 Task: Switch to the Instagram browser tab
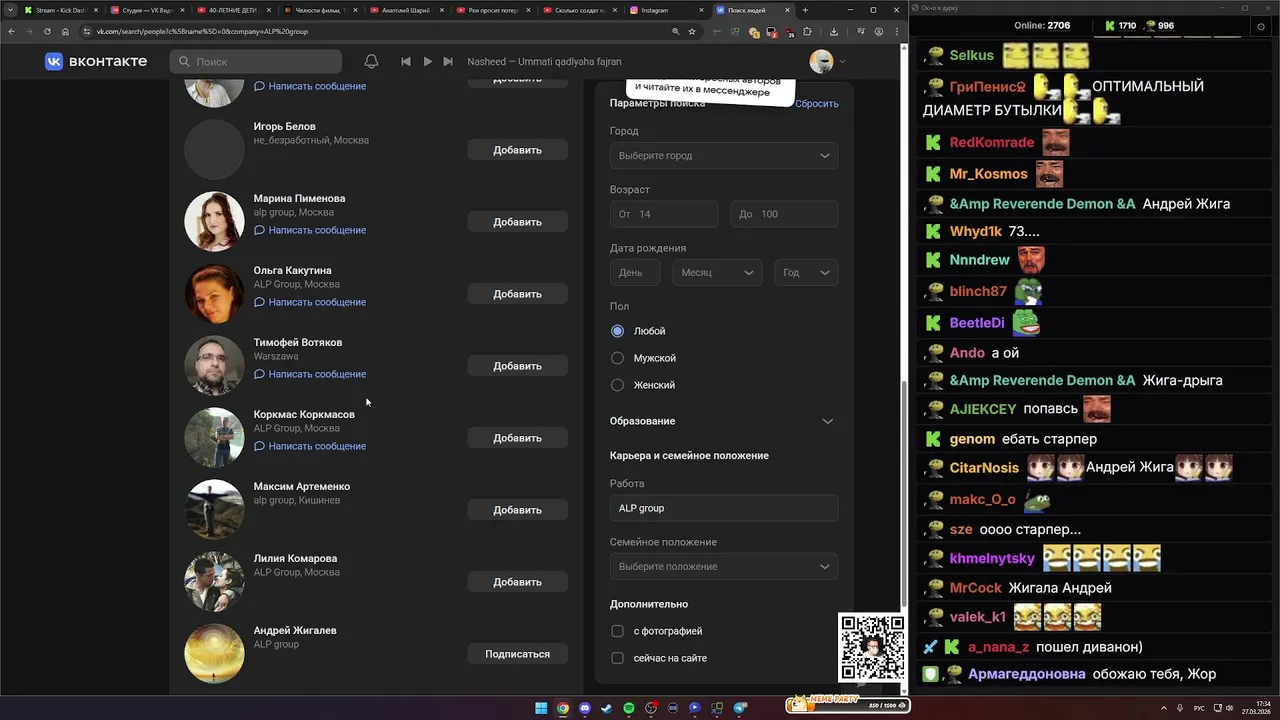tap(667, 10)
